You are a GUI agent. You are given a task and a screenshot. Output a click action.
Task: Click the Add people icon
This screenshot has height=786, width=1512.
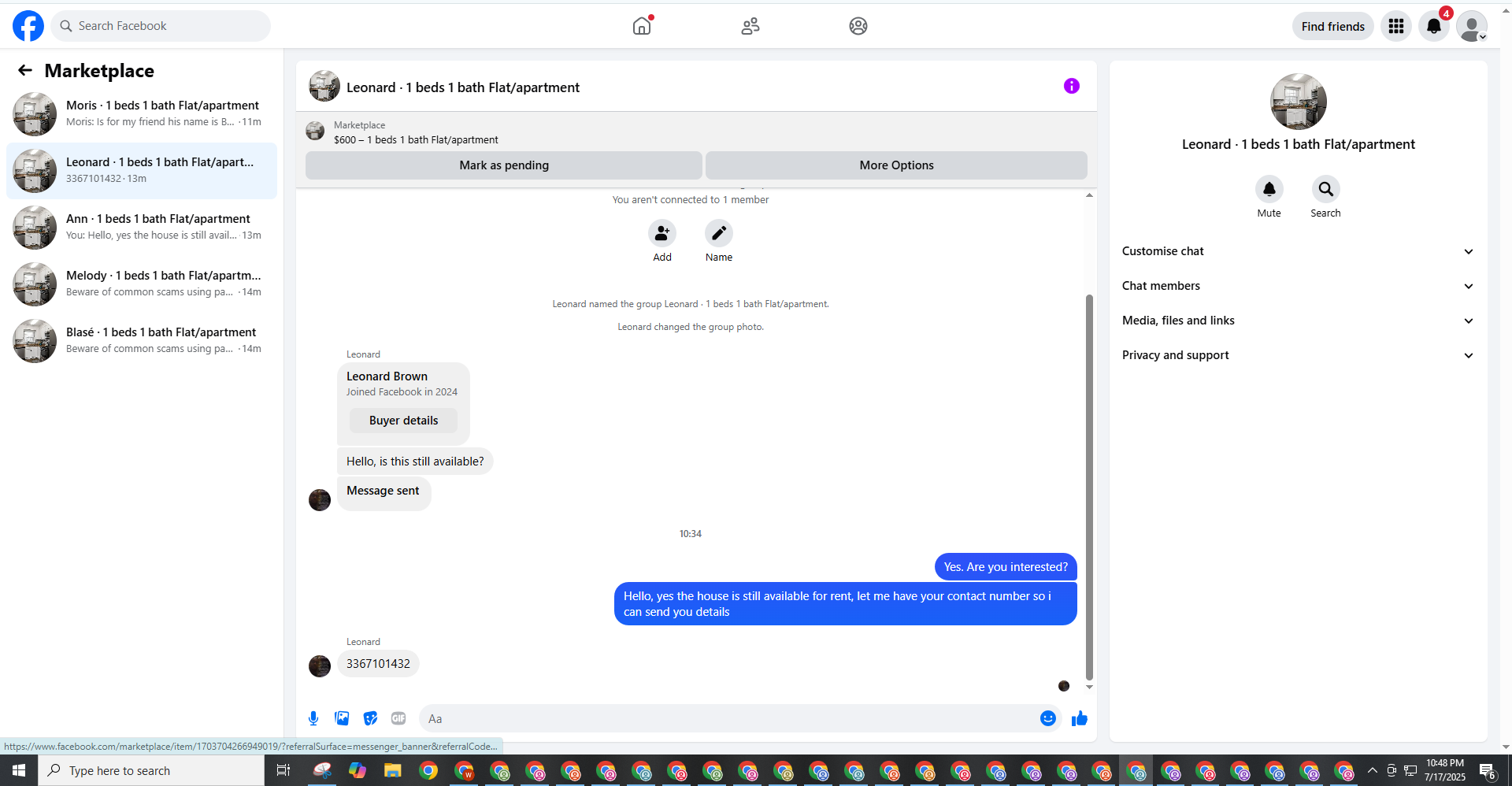pyautogui.click(x=662, y=233)
